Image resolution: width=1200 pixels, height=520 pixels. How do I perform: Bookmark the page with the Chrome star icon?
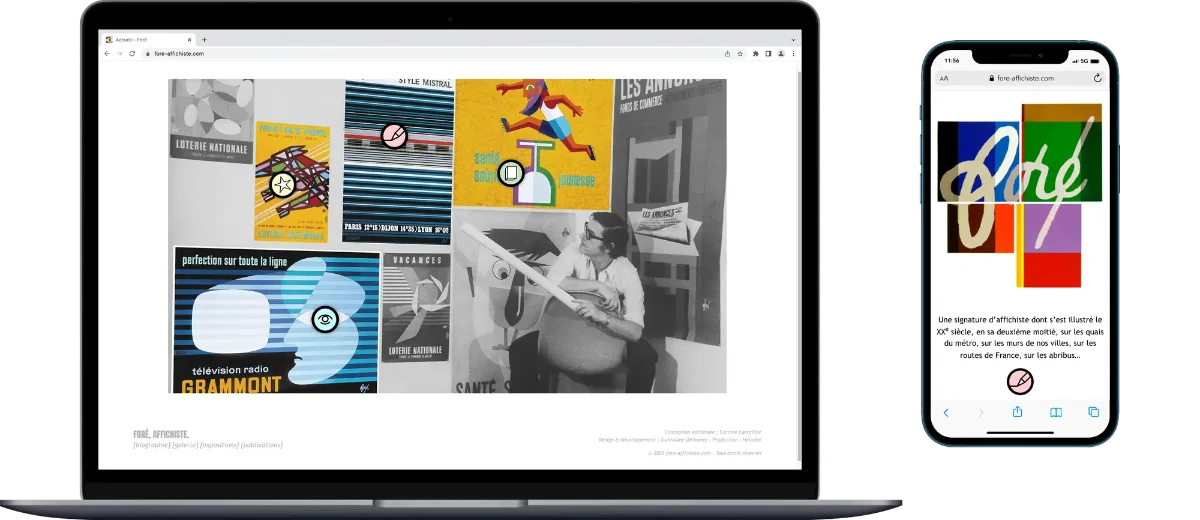(x=740, y=53)
